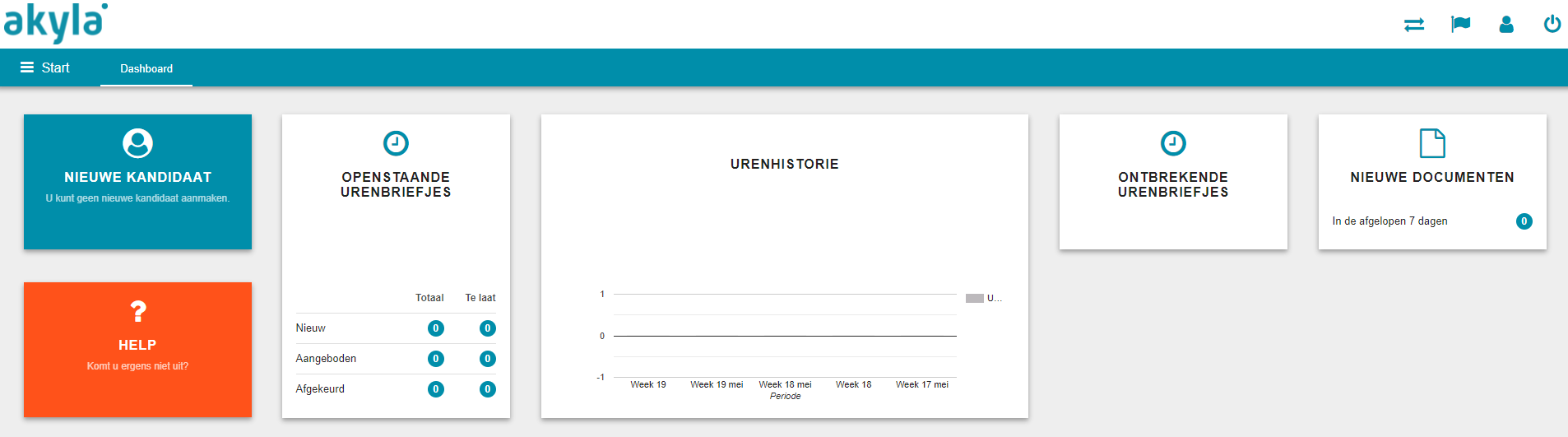Click the 'Te laat' column header
The image size is (1568, 437).
(x=480, y=298)
